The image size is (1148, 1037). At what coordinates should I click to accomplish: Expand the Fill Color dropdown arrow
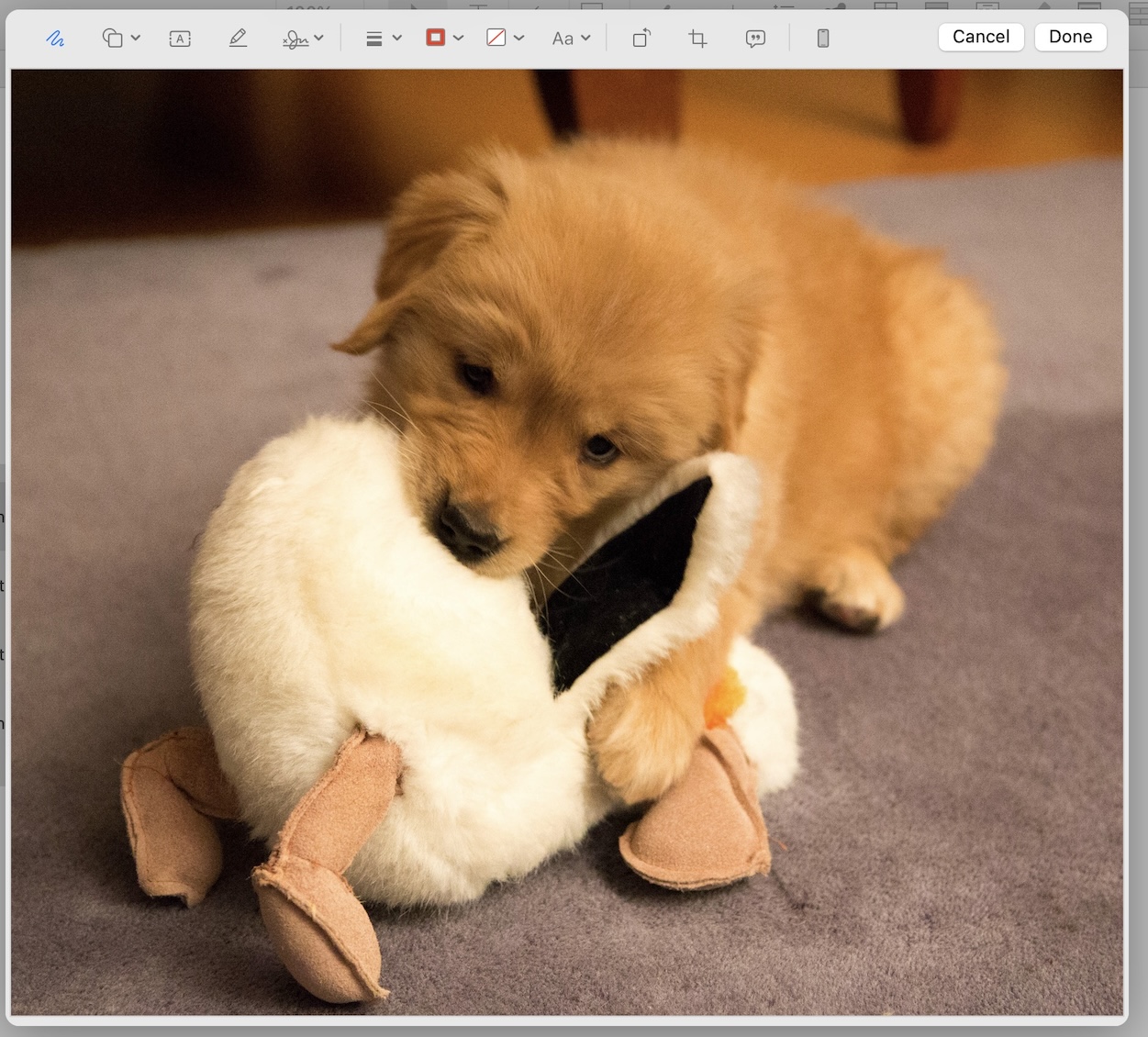click(x=518, y=39)
